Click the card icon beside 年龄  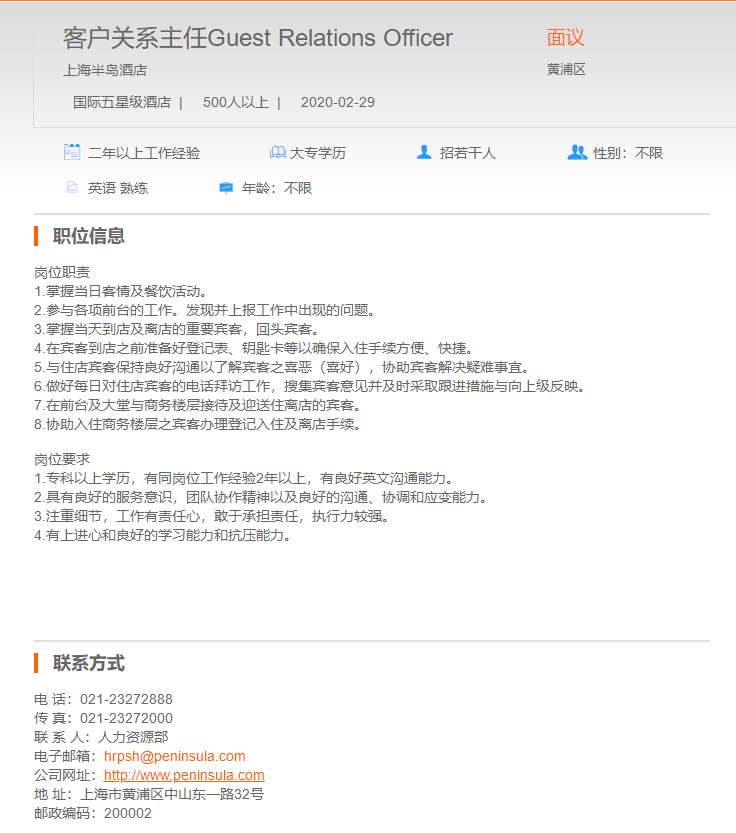tap(226, 187)
